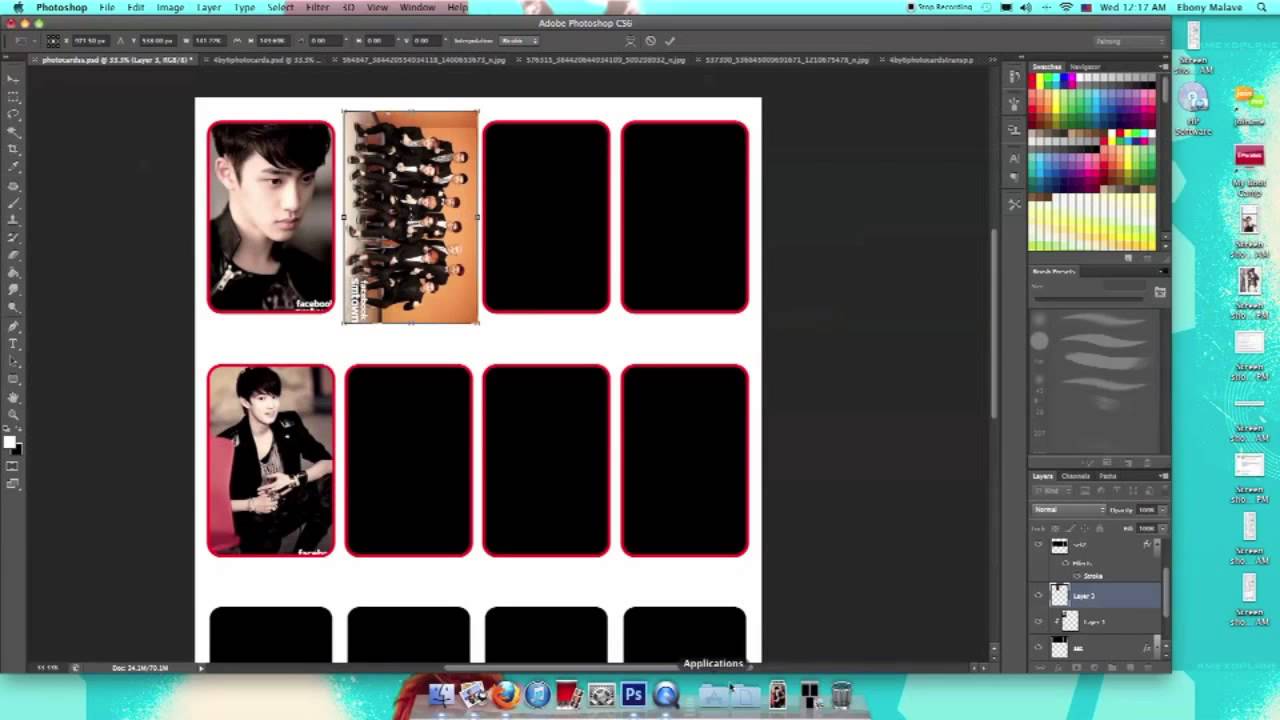Viewport: 1280px width, 720px height.
Task: Click the X position input field
Action: point(90,41)
